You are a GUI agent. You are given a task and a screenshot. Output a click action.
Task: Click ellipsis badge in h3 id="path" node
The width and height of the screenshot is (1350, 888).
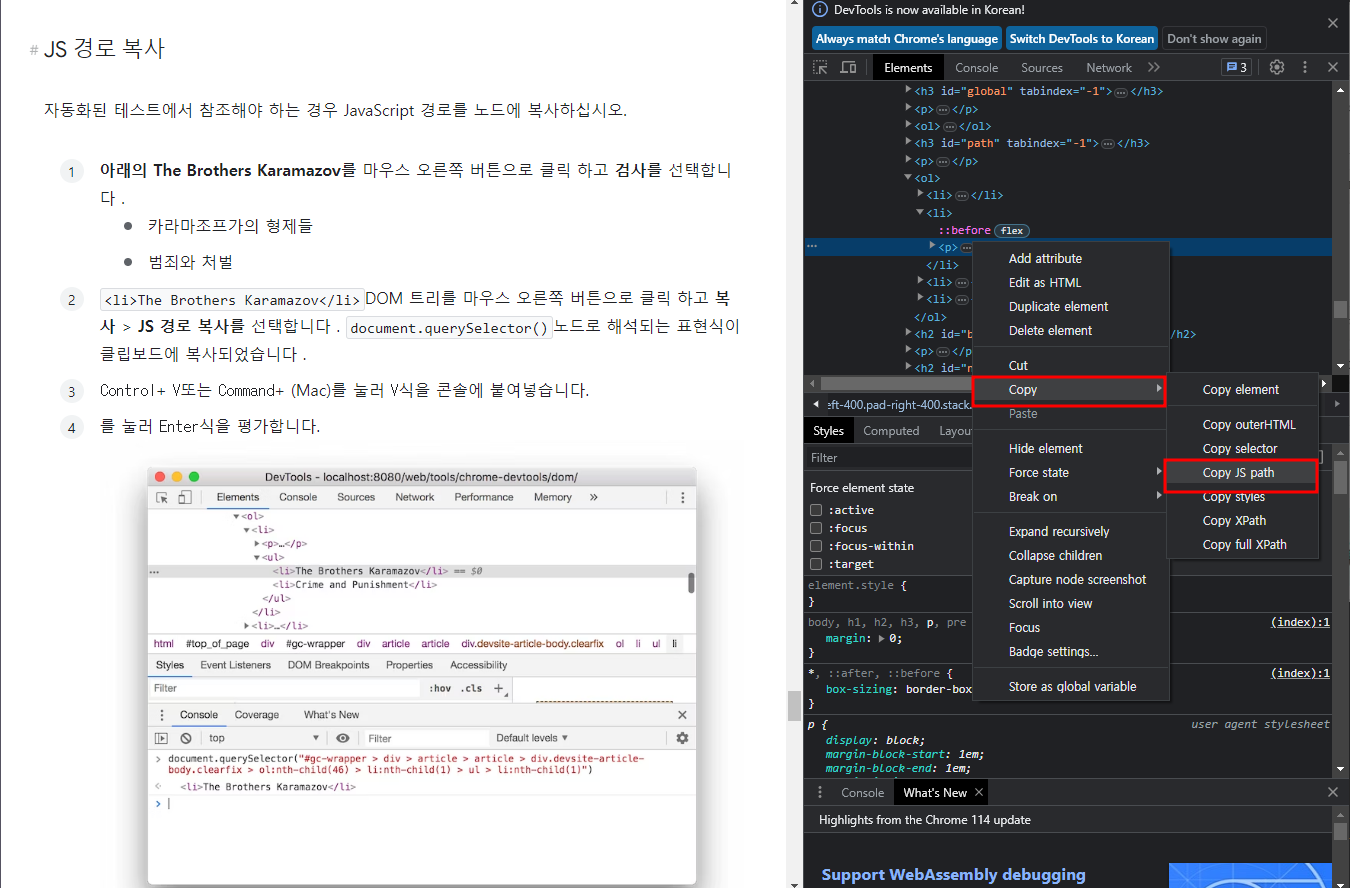pyautogui.click(x=1108, y=143)
